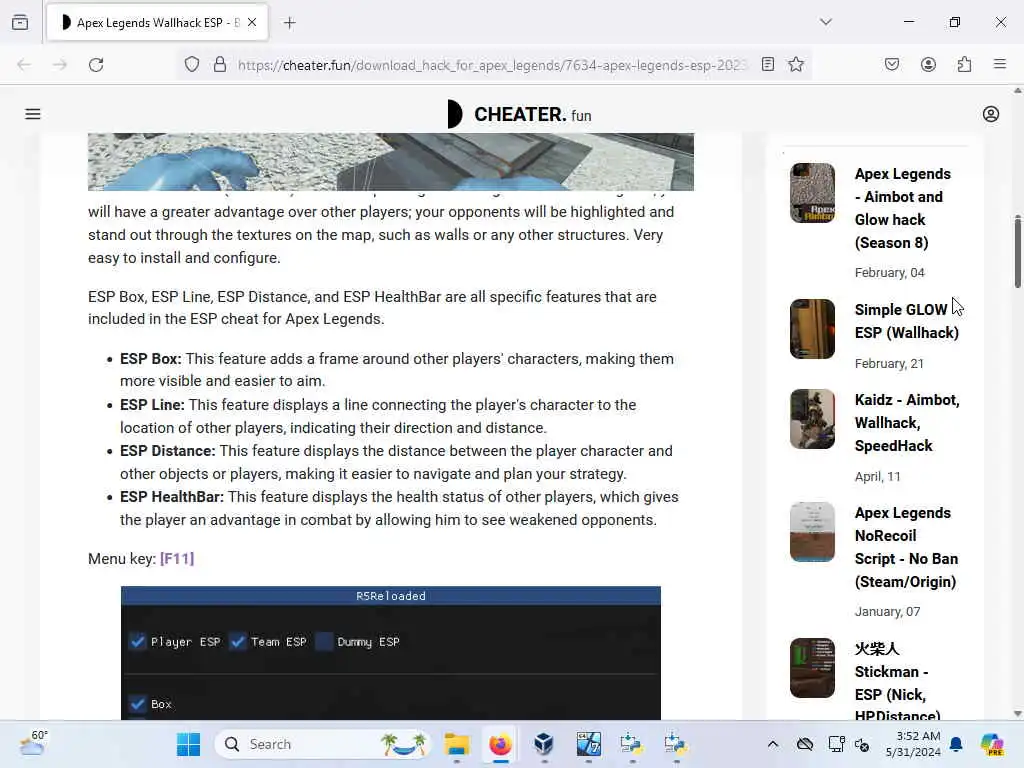Viewport: 1024px width, 768px height.
Task: Open clock showing 3:52 AM 5/31/2024
Action: tap(913, 744)
